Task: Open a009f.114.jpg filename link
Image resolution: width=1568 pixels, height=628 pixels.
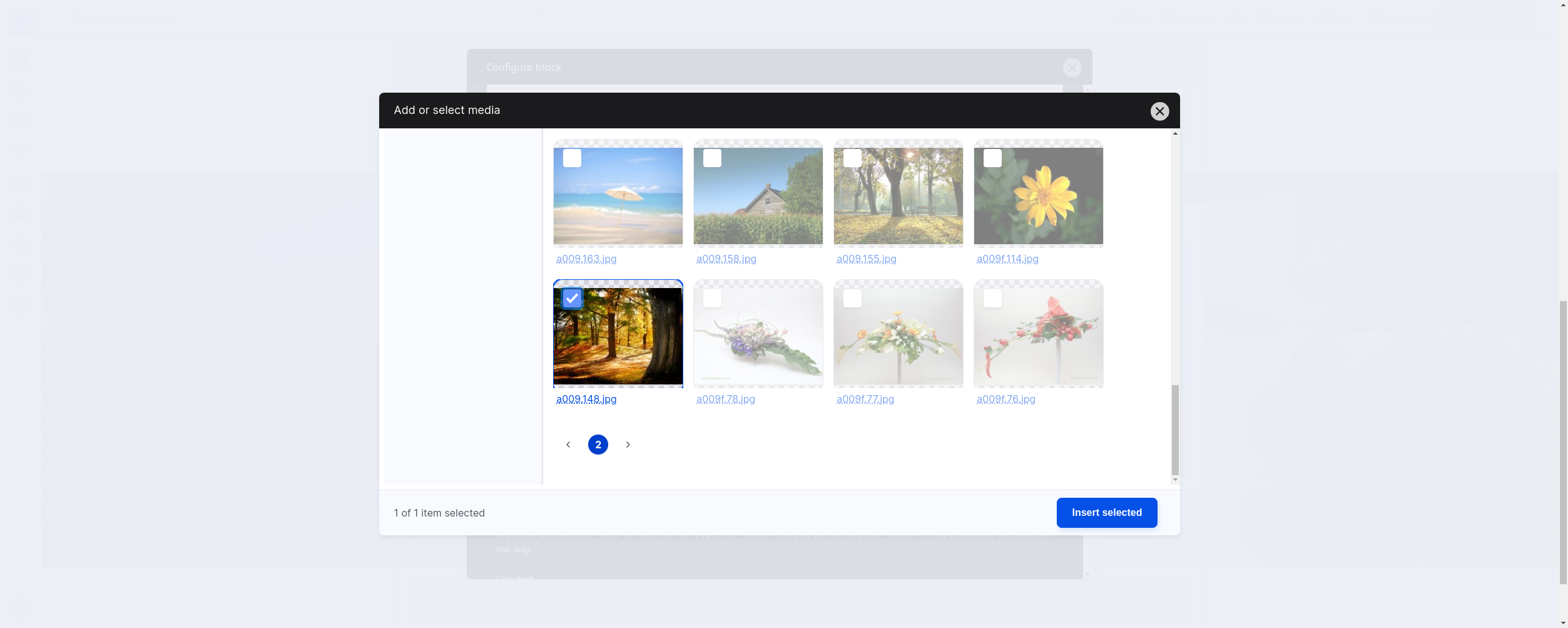Action: [x=1007, y=259]
